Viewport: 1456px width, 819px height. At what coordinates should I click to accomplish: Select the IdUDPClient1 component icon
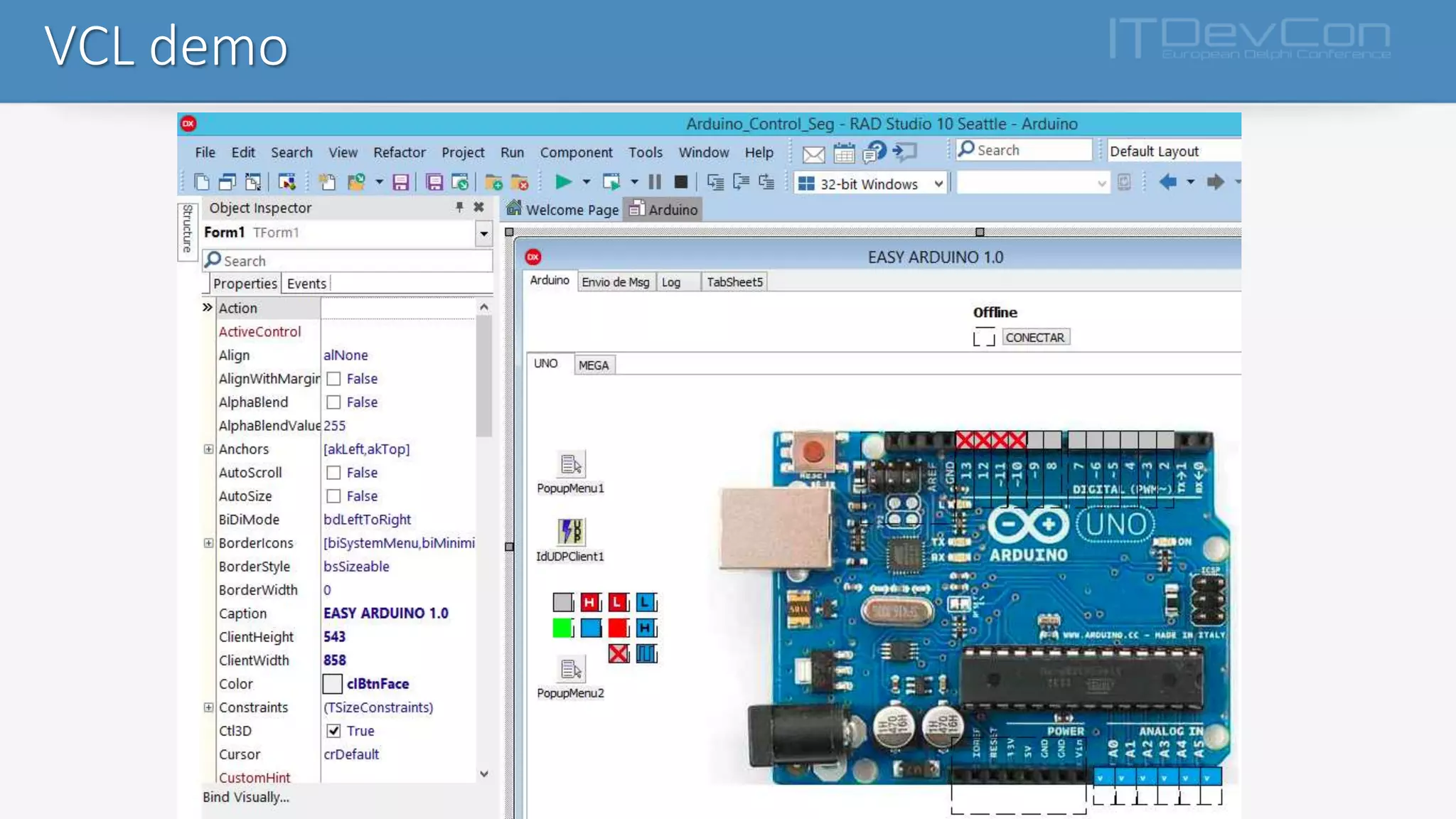[570, 532]
